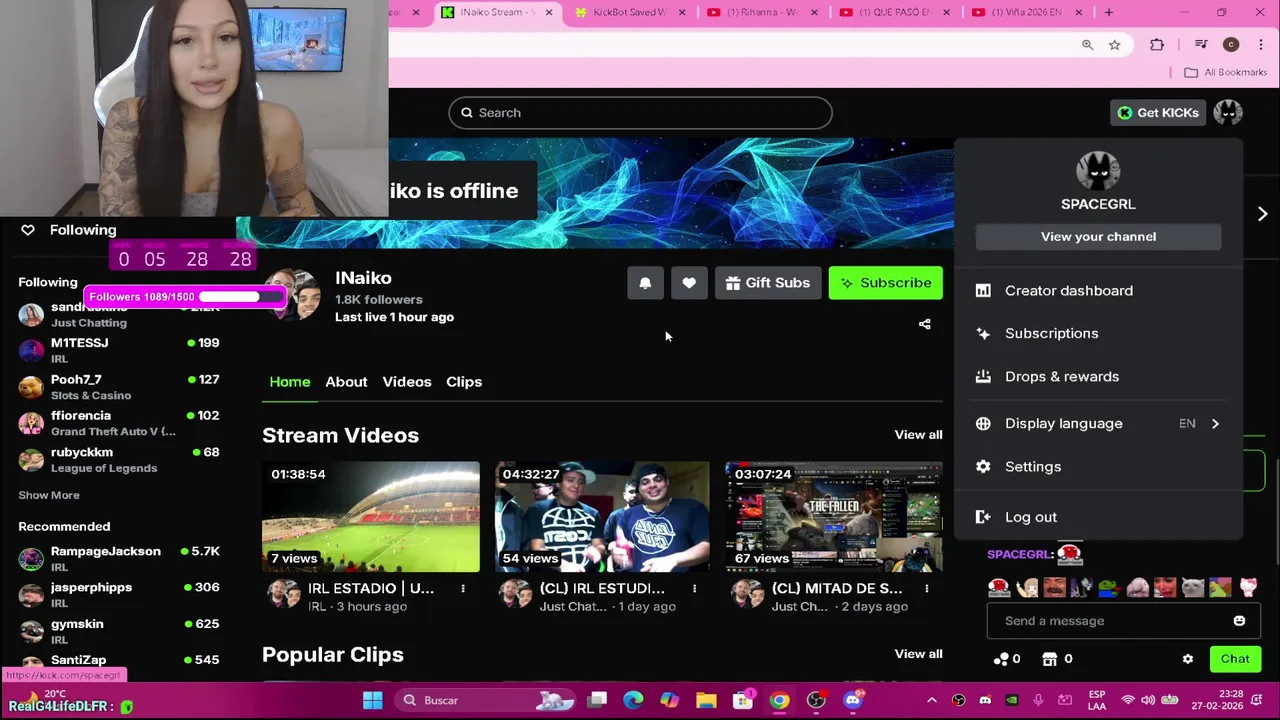Open a new browser tab

pyautogui.click(x=1108, y=12)
